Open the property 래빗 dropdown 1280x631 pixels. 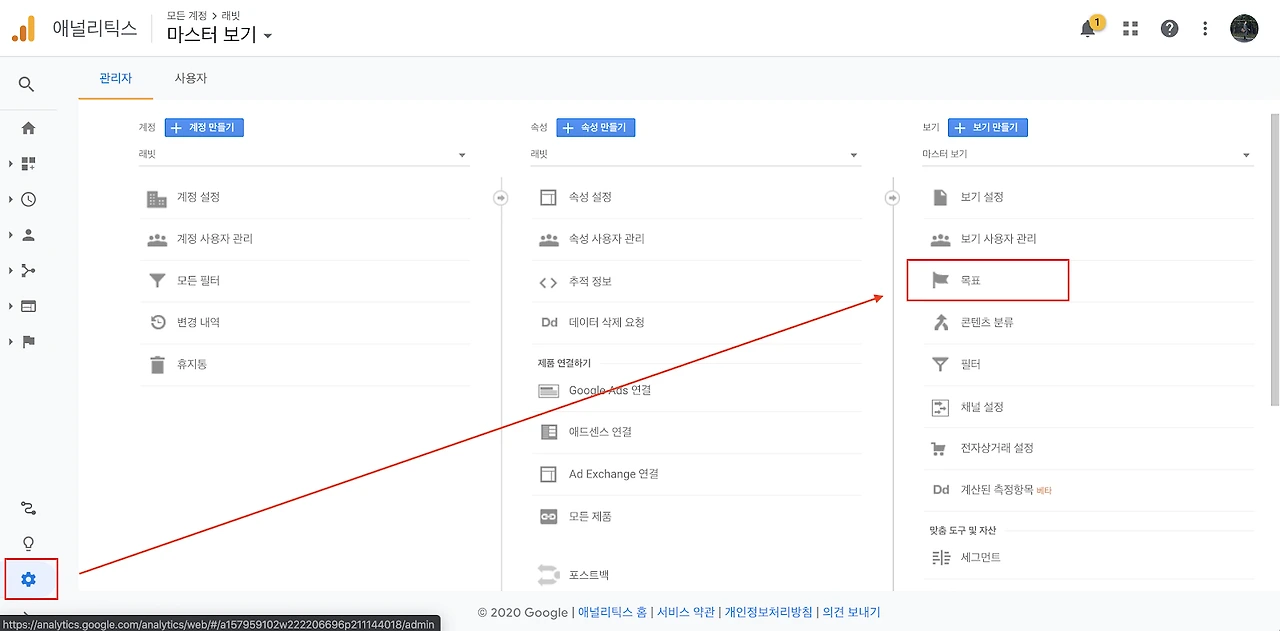696,155
